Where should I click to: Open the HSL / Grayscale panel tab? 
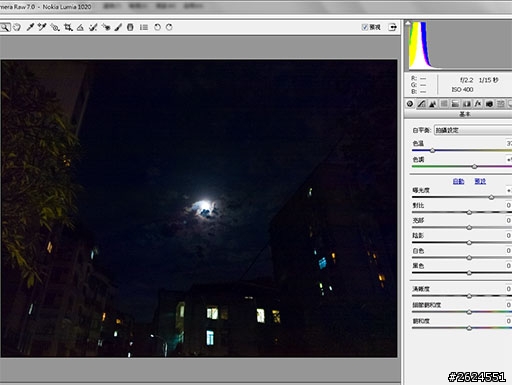(x=444, y=104)
